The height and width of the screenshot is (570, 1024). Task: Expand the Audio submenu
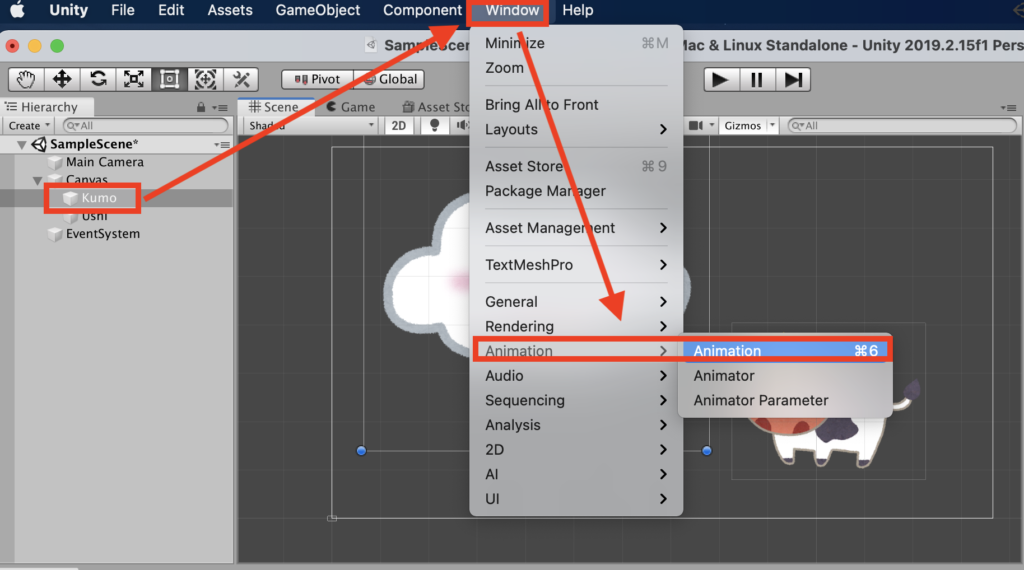(576, 375)
